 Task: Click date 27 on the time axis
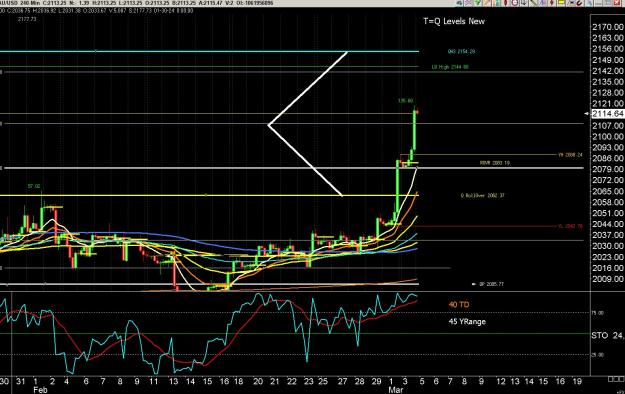[342, 381]
